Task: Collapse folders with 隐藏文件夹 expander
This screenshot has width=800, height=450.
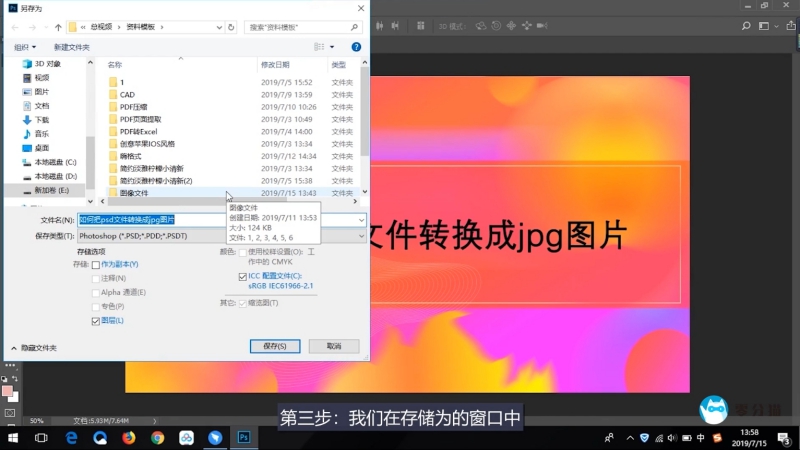Action: 14,347
